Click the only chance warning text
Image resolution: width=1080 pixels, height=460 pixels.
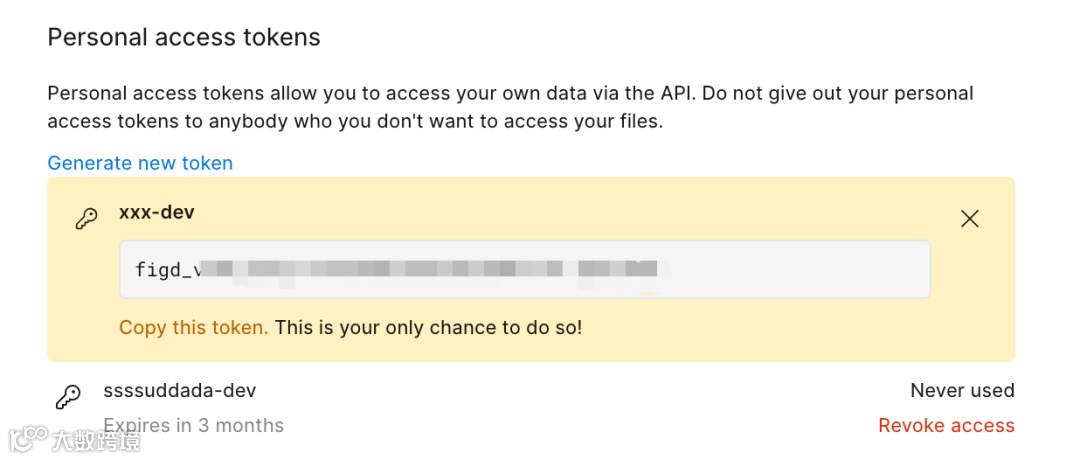point(428,327)
